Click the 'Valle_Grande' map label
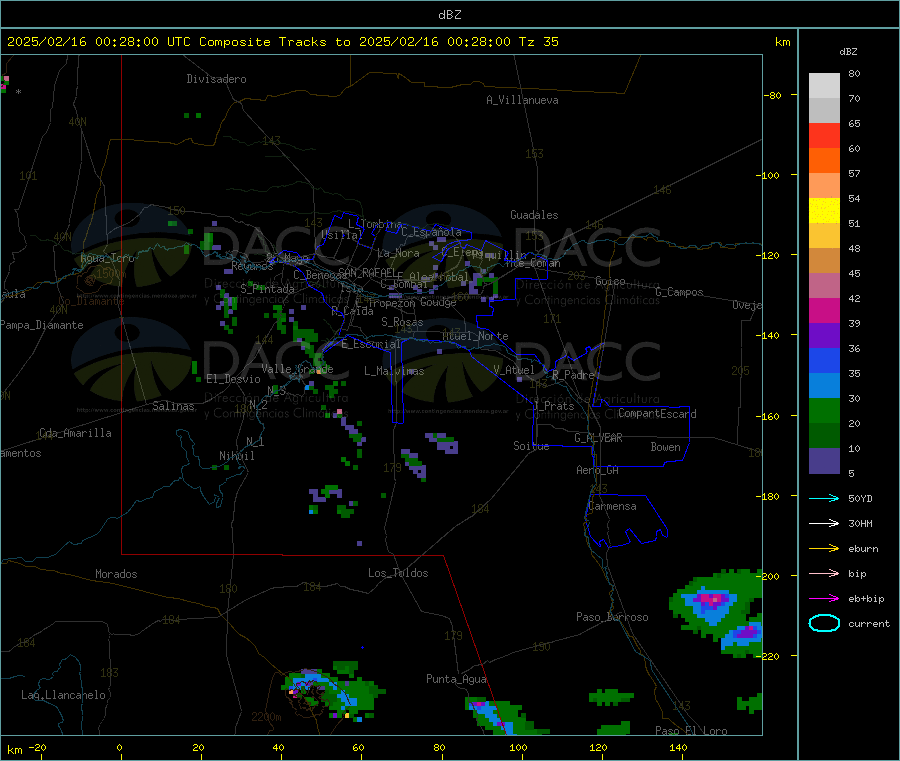This screenshot has width=900, height=761. click(x=297, y=369)
